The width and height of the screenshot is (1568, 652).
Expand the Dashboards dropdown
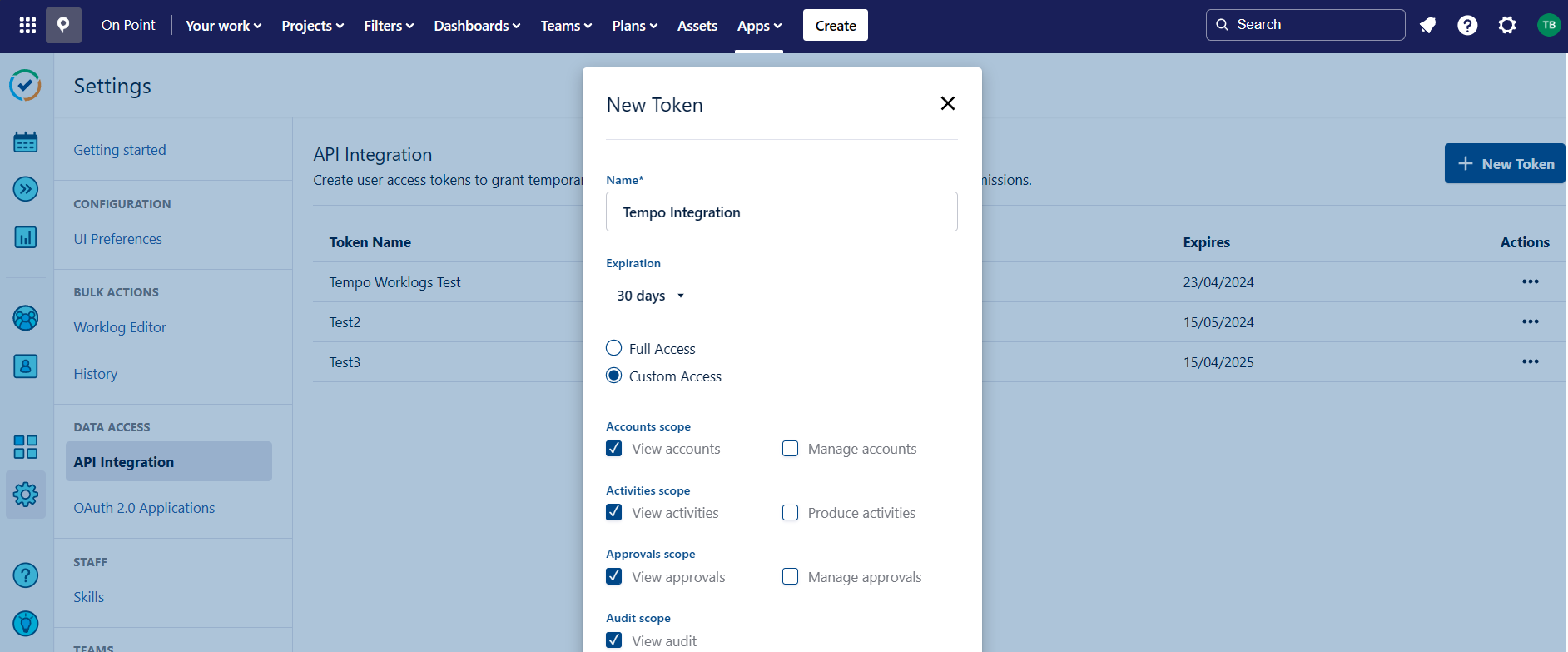pos(477,26)
